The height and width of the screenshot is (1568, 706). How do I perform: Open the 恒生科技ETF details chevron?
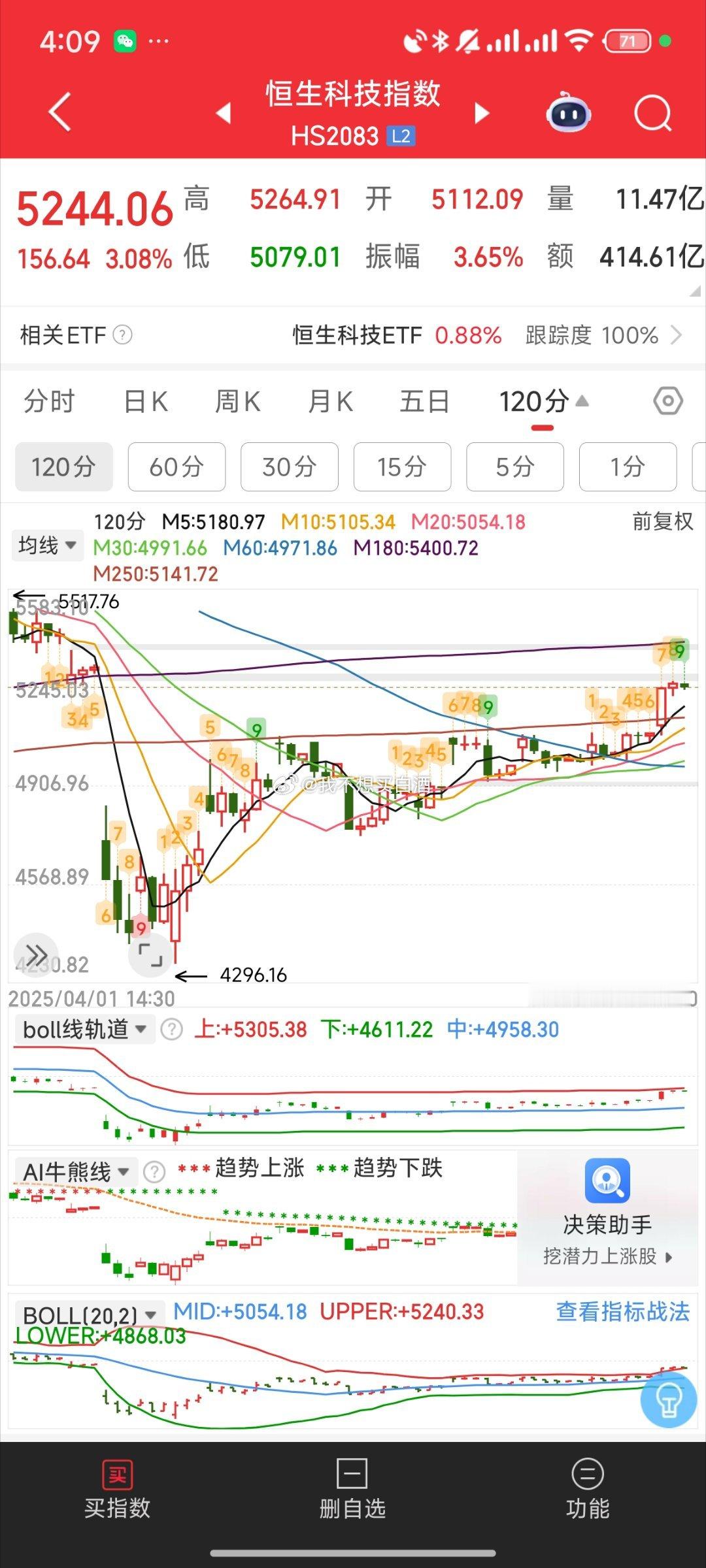click(677, 335)
